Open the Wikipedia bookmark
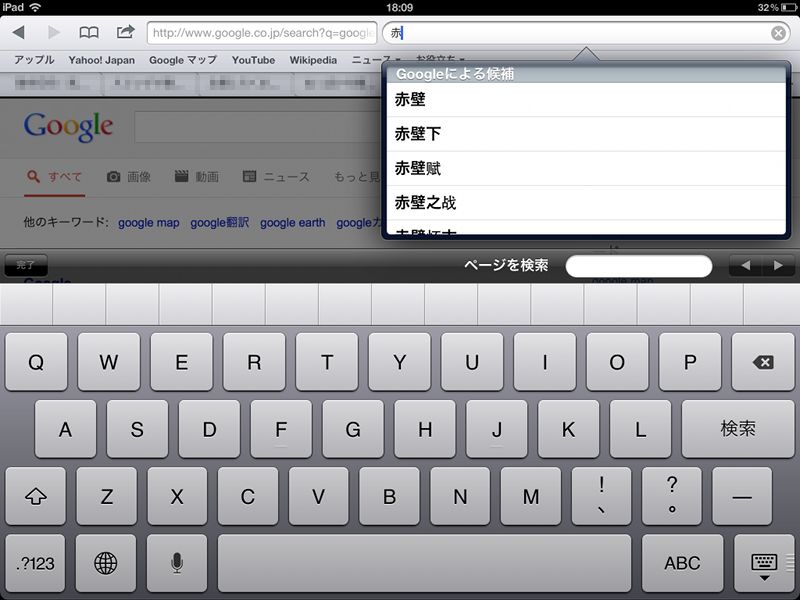 313,60
